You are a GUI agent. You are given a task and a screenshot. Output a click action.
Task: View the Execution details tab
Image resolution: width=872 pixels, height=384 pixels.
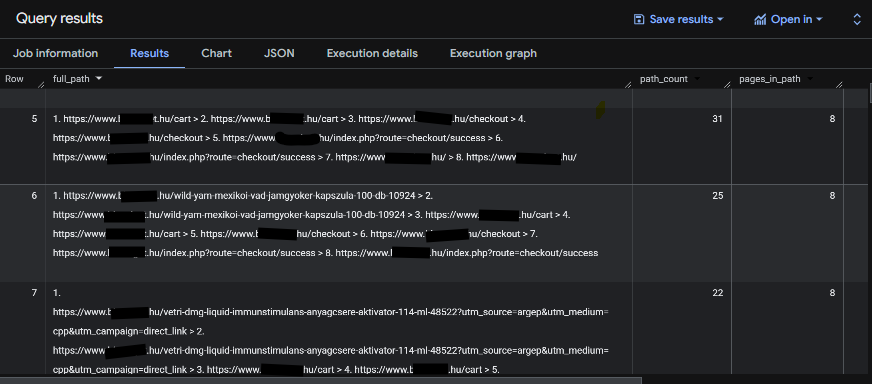coord(372,53)
